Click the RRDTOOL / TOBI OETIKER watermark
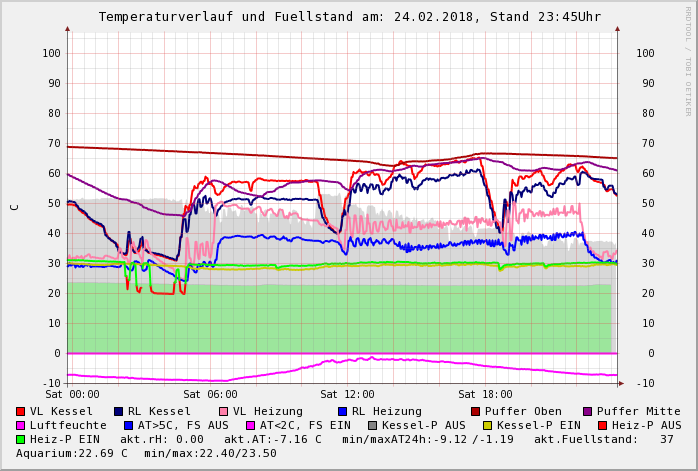Image resolution: width=698 pixels, height=471 pixels. [687, 60]
